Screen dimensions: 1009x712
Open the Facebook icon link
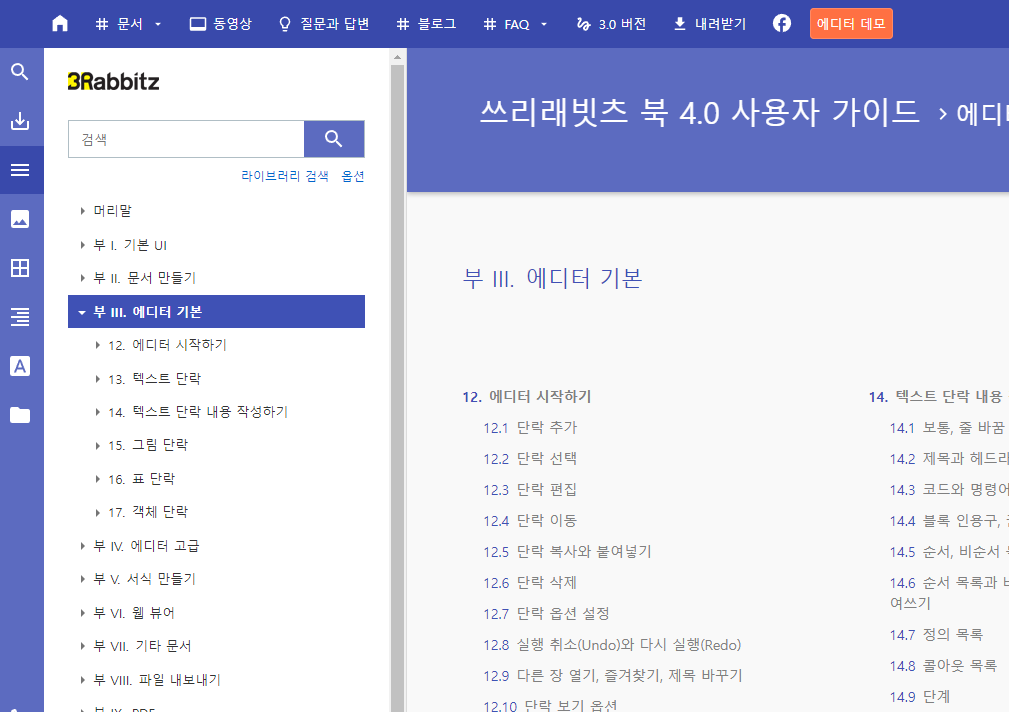point(781,24)
